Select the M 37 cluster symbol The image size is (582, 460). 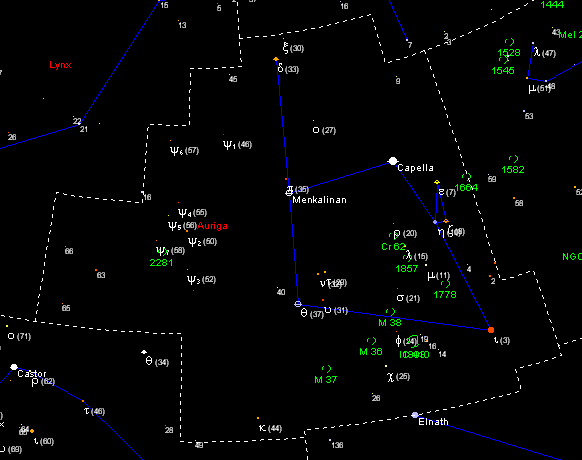pyautogui.click(x=326, y=369)
